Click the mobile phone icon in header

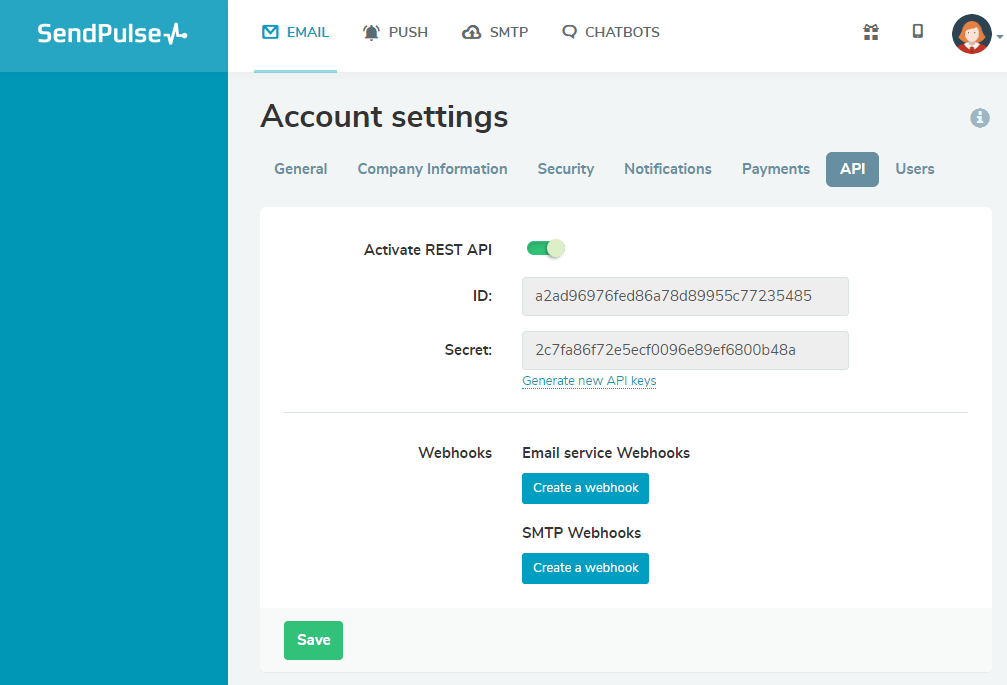(917, 32)
